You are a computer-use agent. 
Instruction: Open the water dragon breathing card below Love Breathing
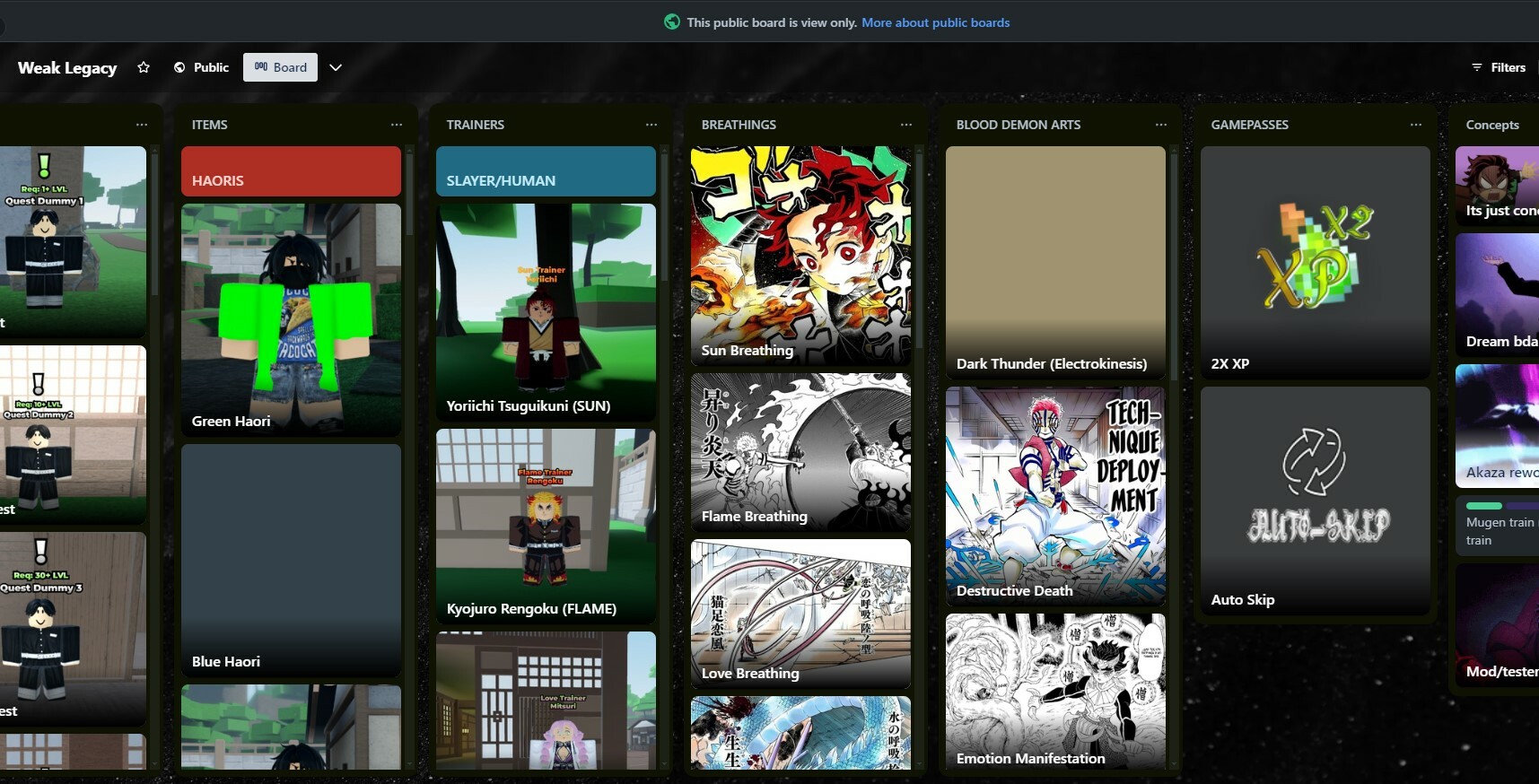(800, 733)
